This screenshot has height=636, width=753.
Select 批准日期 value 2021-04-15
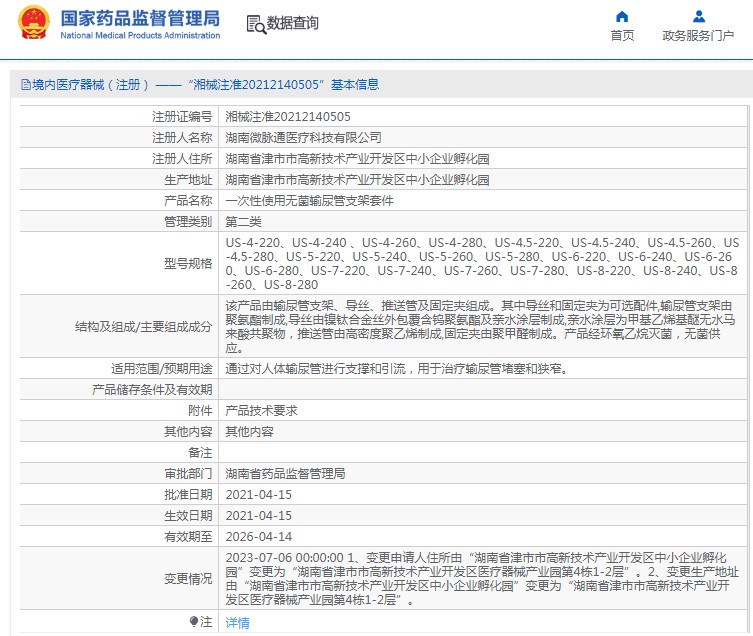click(259, 495)
